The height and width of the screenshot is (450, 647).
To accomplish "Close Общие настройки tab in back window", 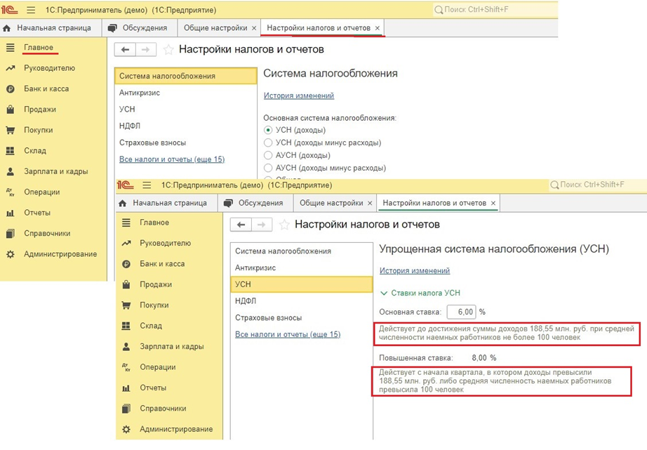I will (254, 28).
